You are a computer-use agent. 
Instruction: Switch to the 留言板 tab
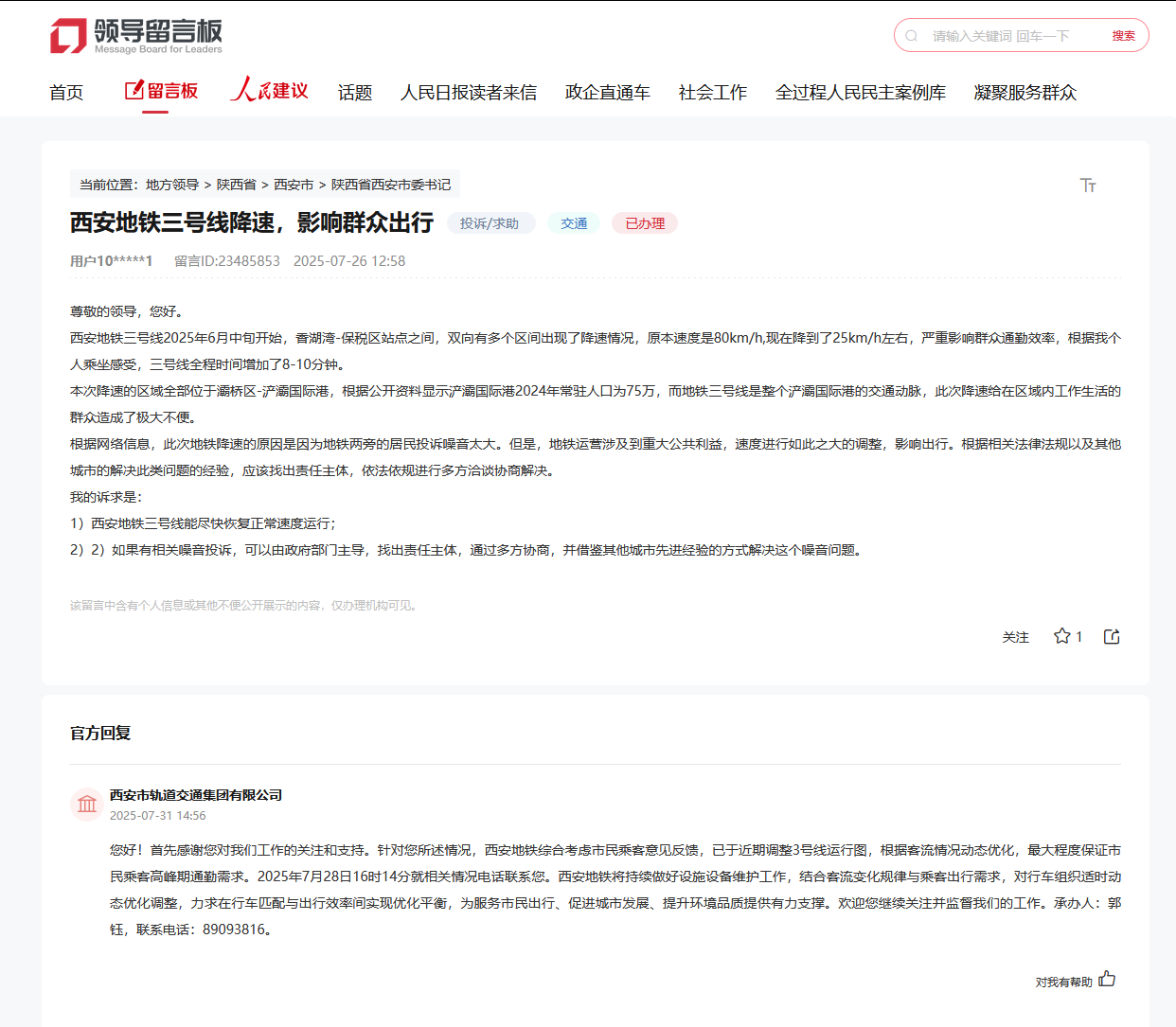[x=162, y=91]
